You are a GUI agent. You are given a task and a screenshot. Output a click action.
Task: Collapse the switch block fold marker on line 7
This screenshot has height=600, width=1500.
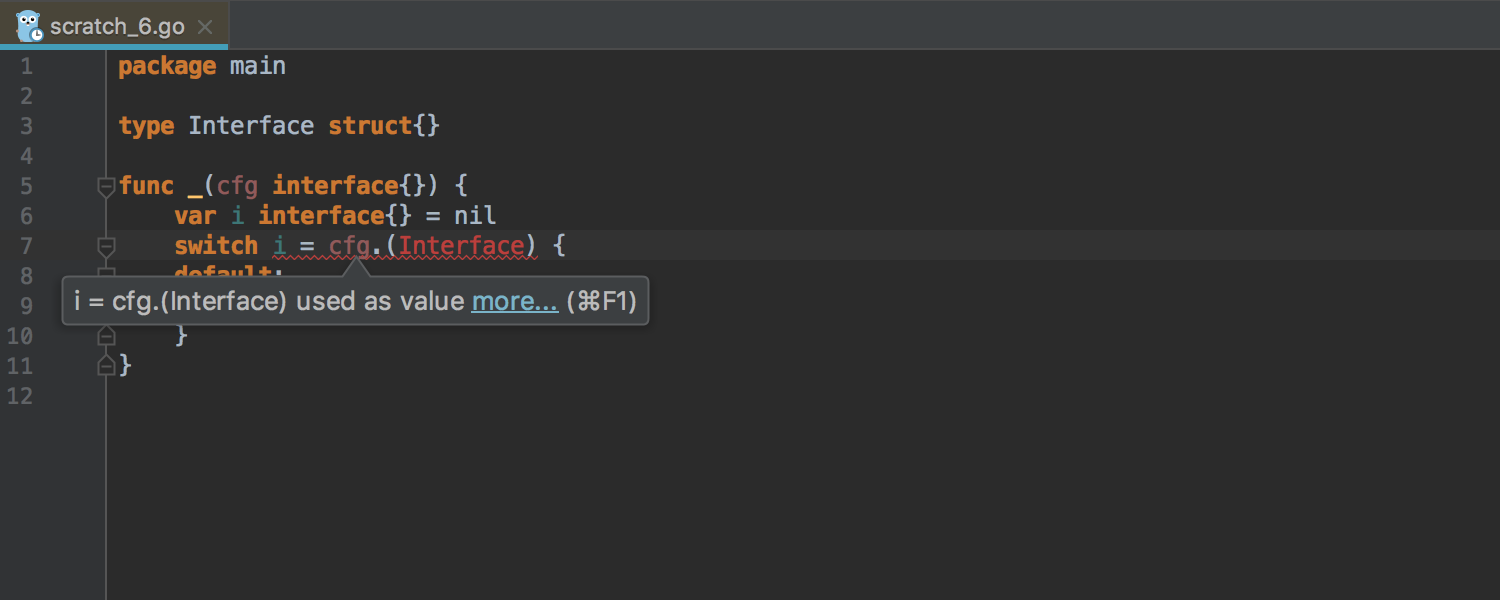106,246
